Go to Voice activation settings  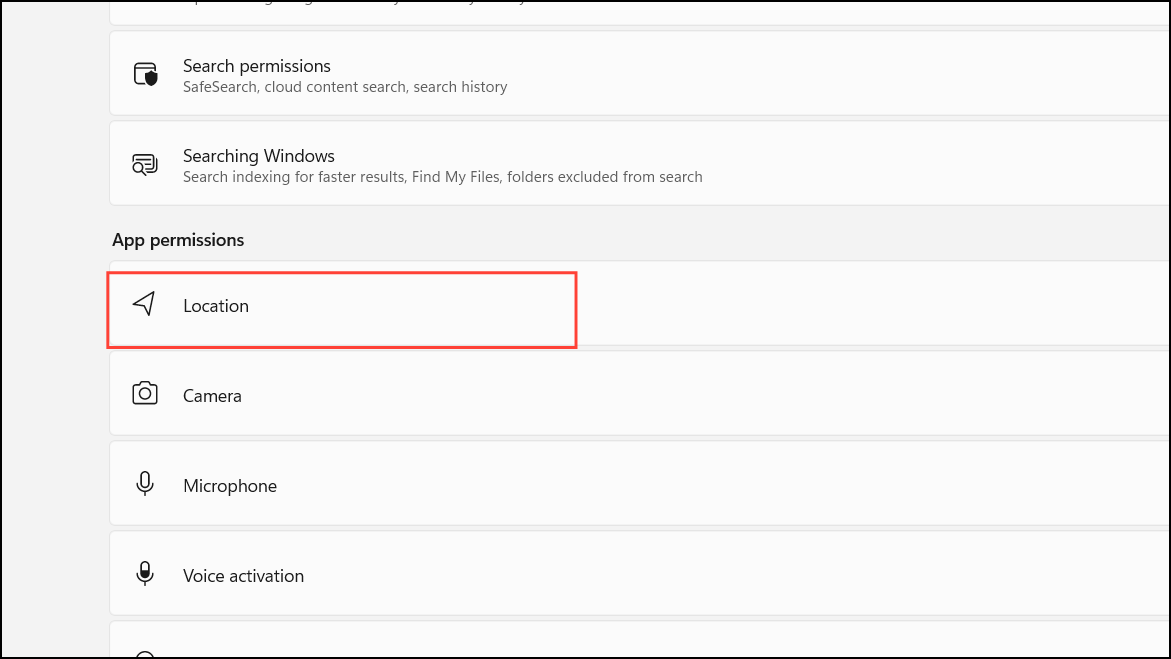(243, 576)
